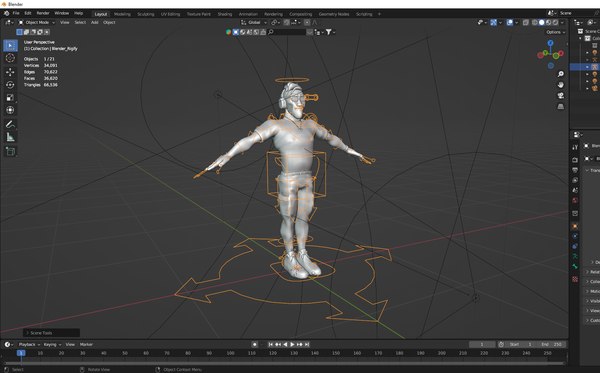The width and height of the screenshot is (600, 373).
Task: Open the selection filter funnel dropdown
Action: [330, 33]
